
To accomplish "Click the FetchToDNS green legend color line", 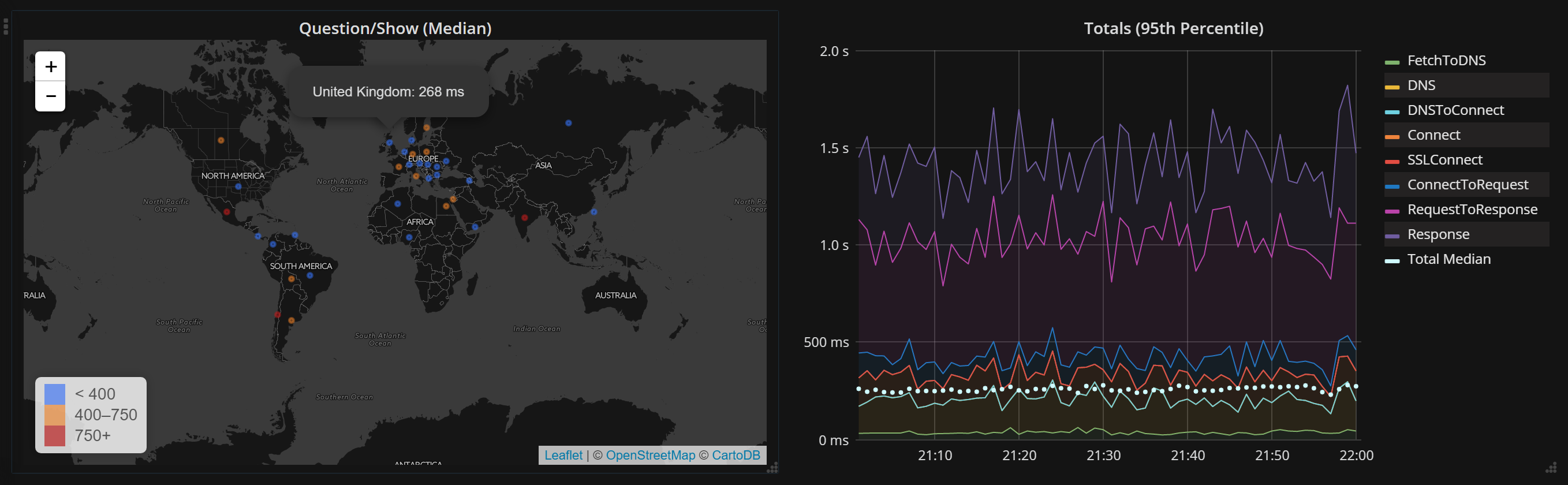I will coord(1392,62).
